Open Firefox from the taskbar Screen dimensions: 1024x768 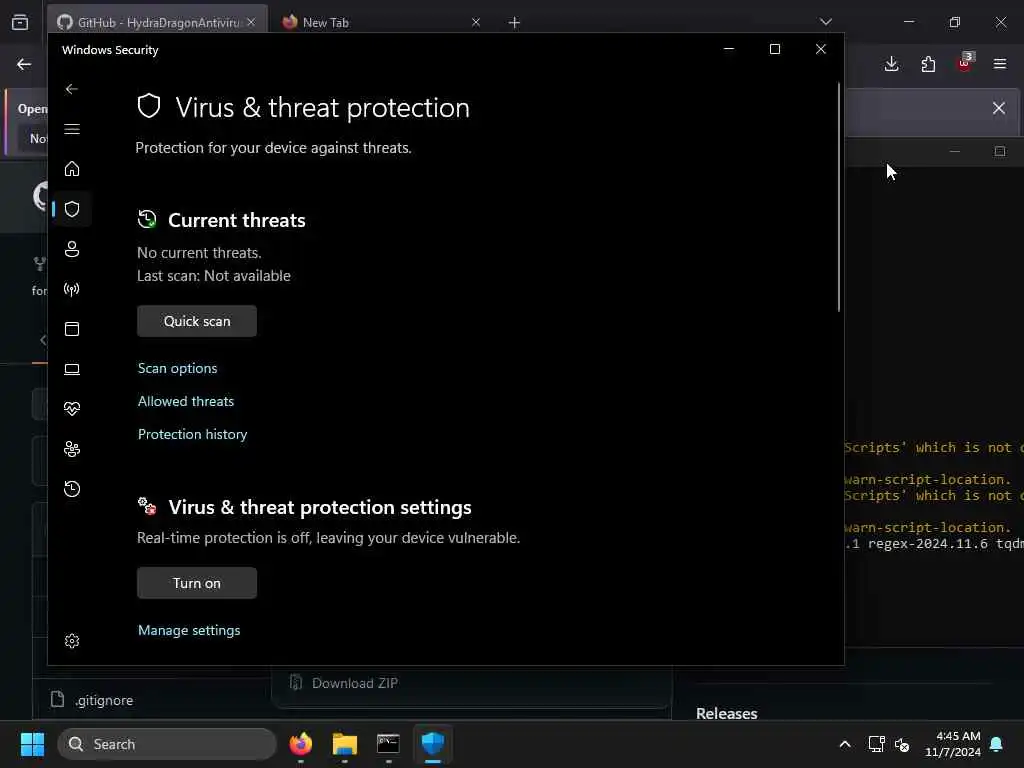[x=300, y=744]
